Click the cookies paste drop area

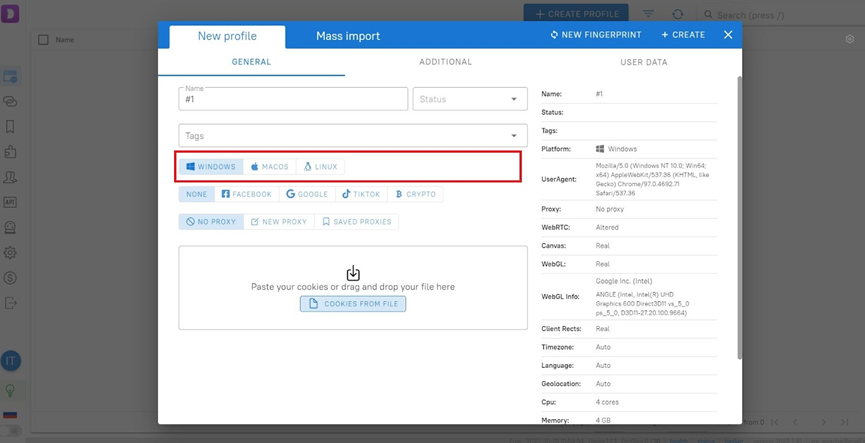pos(353,287)
